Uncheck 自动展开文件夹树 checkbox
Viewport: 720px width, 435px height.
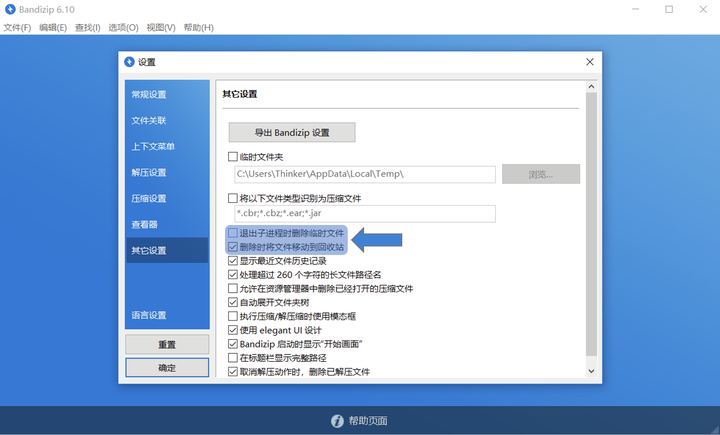[x=233, y=302]
